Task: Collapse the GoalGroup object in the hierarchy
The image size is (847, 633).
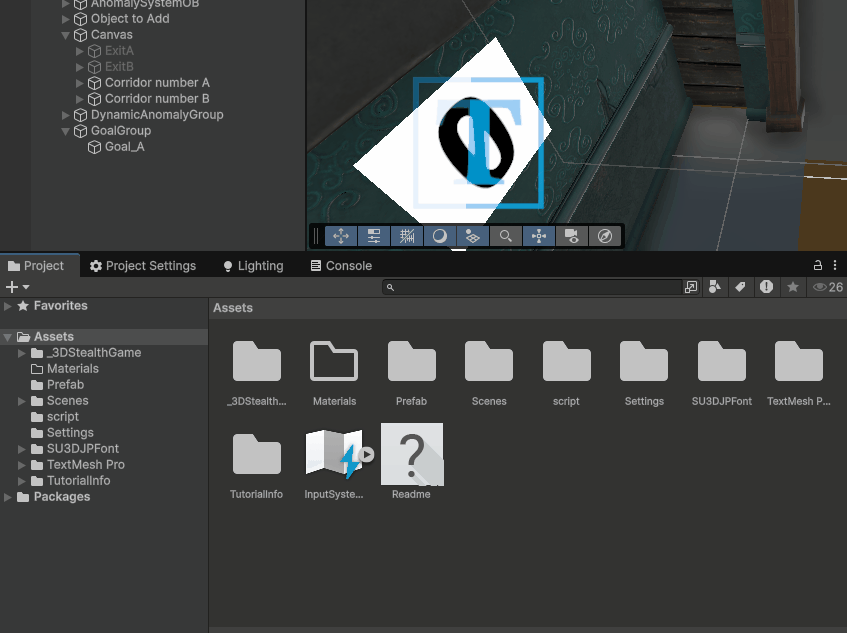Action: (x=66, y=131)
